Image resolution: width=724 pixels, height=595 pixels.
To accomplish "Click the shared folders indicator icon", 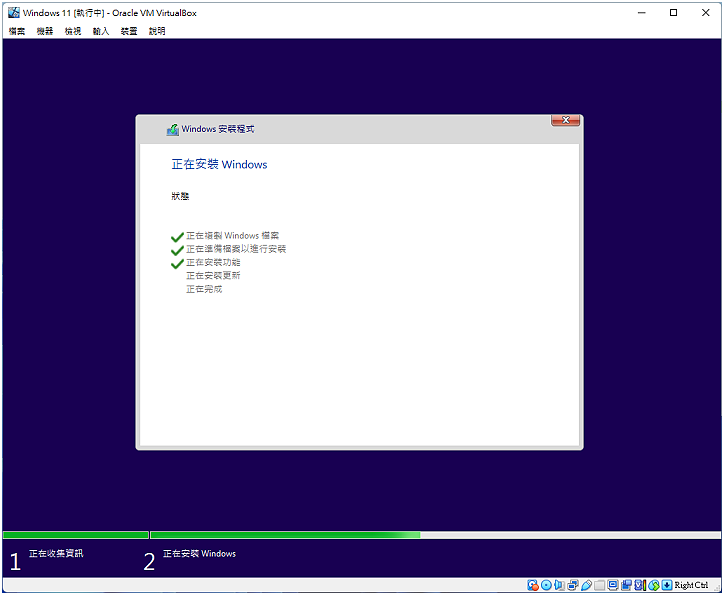I will click(599, 585).
